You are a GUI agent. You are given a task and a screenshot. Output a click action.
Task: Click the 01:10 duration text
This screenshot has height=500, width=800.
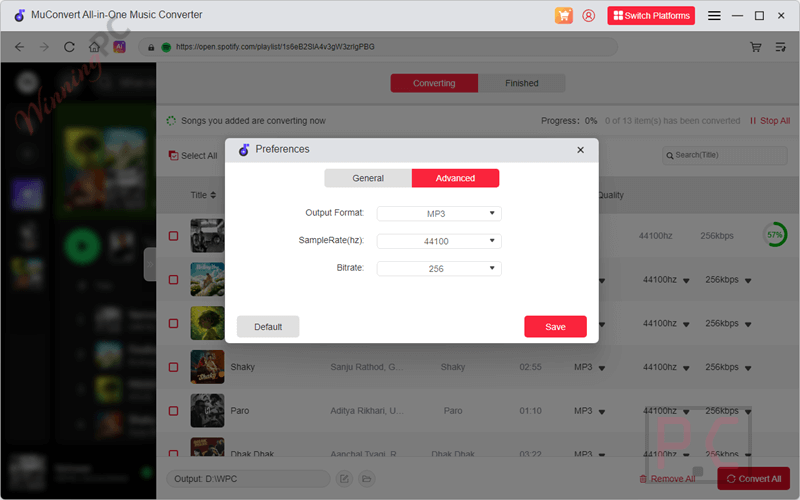[530, 411]
